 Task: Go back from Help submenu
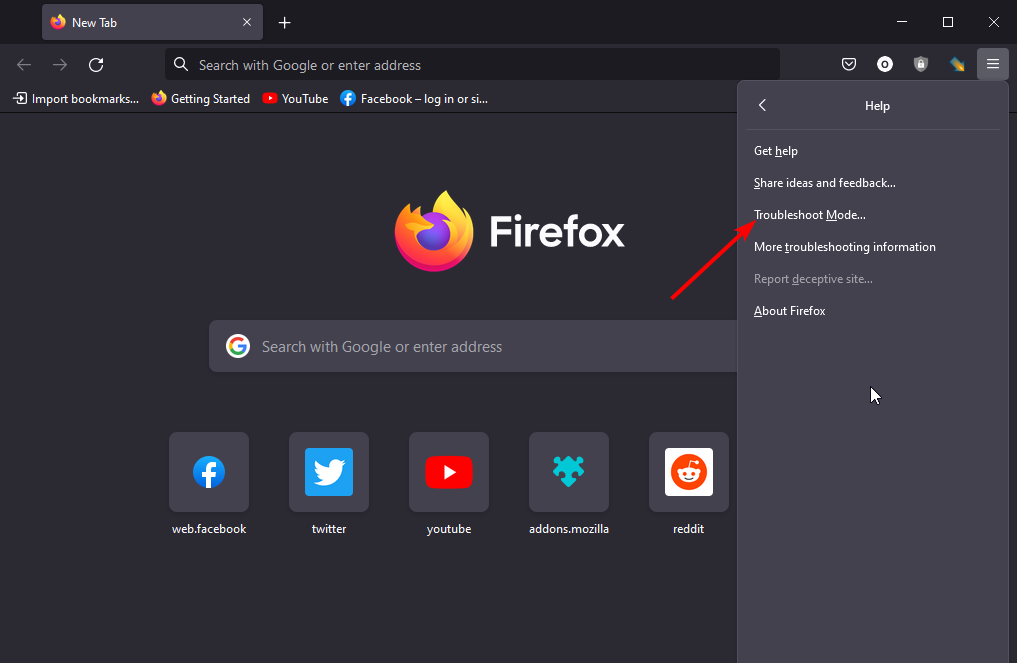click(763, 105)
